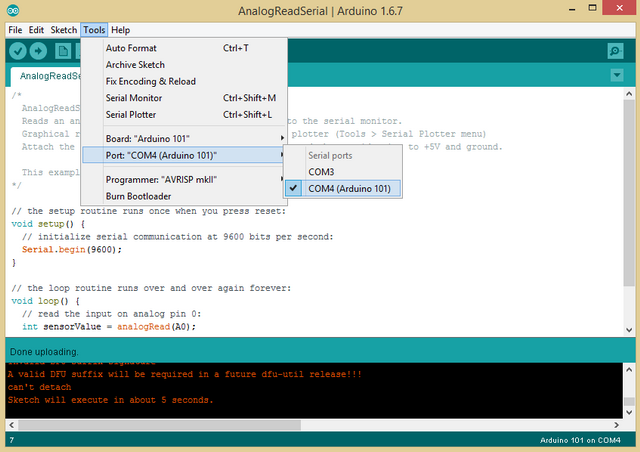Open the tab options dropdown arrow

tap(617, 75)
